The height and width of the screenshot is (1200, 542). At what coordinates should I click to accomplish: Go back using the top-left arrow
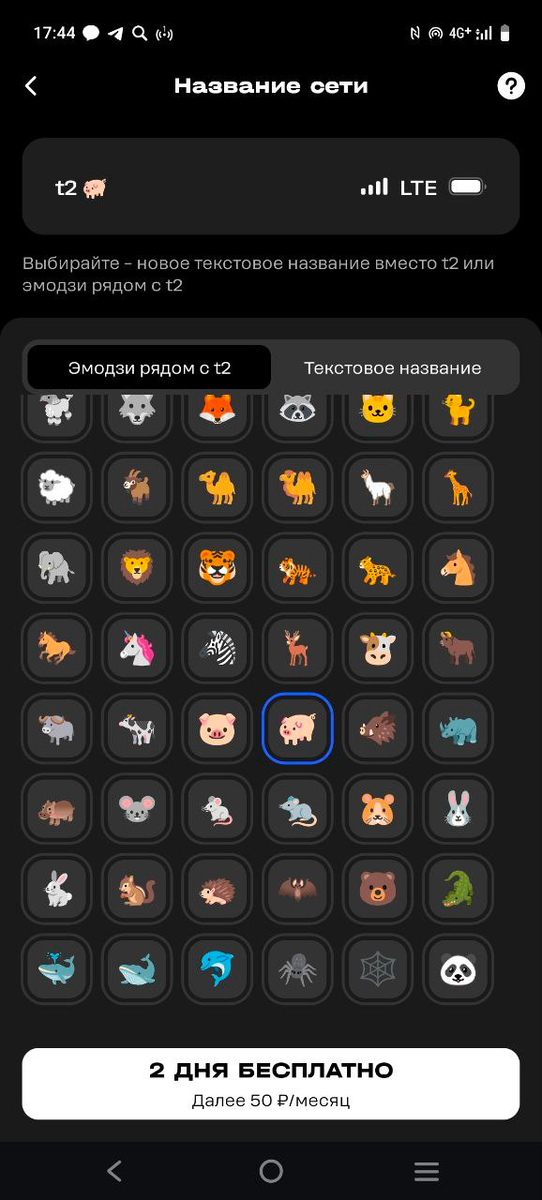pyautogui.click(x=31, y=86)
